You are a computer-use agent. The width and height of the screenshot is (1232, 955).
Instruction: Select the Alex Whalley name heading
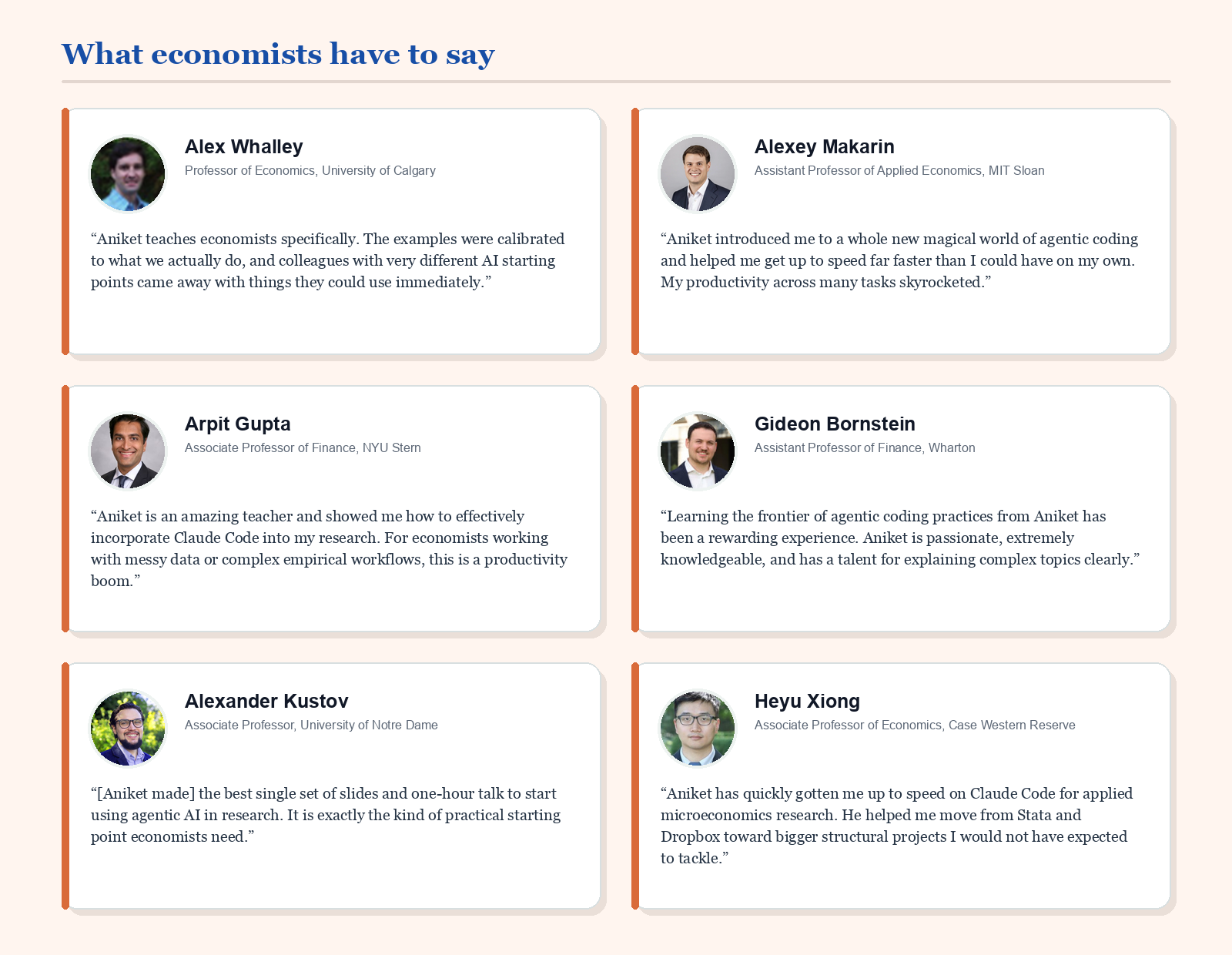pos(243,146)
